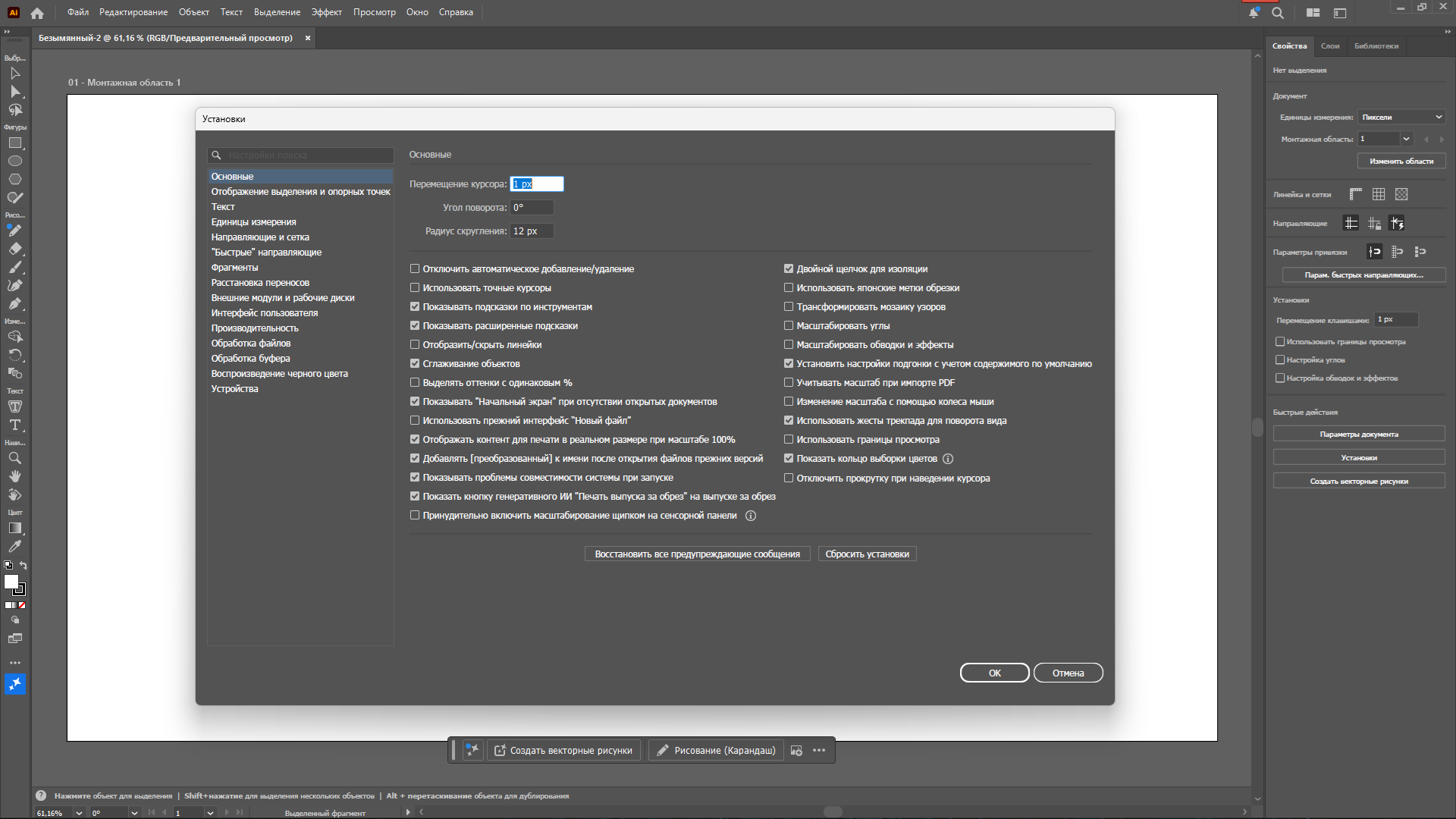Click the preferences search field

tap(301, 155)
